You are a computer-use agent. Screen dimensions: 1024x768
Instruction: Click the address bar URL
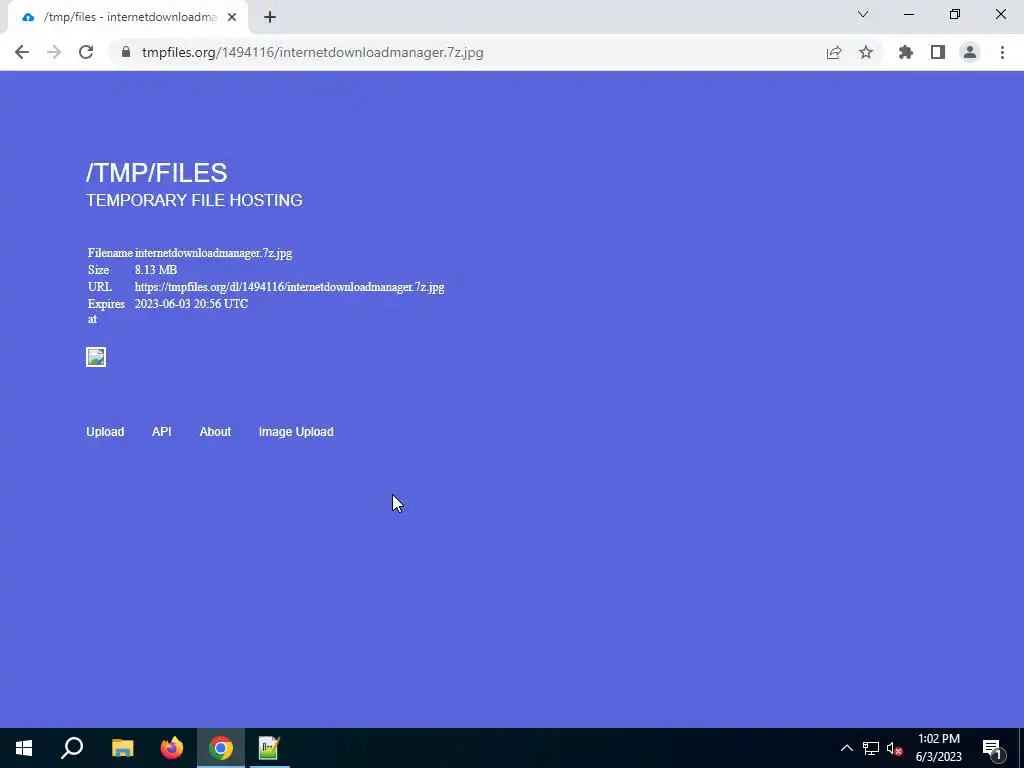[312, 52]
